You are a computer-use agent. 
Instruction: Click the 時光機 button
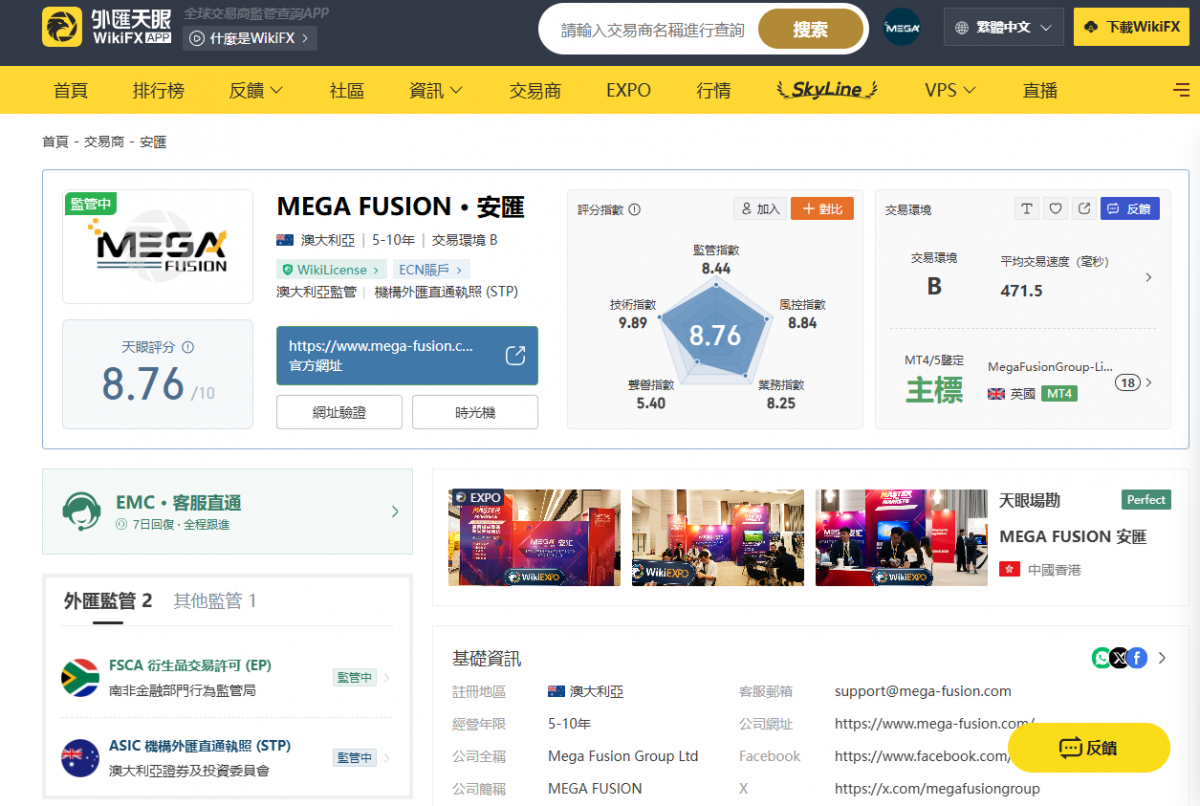475,412
